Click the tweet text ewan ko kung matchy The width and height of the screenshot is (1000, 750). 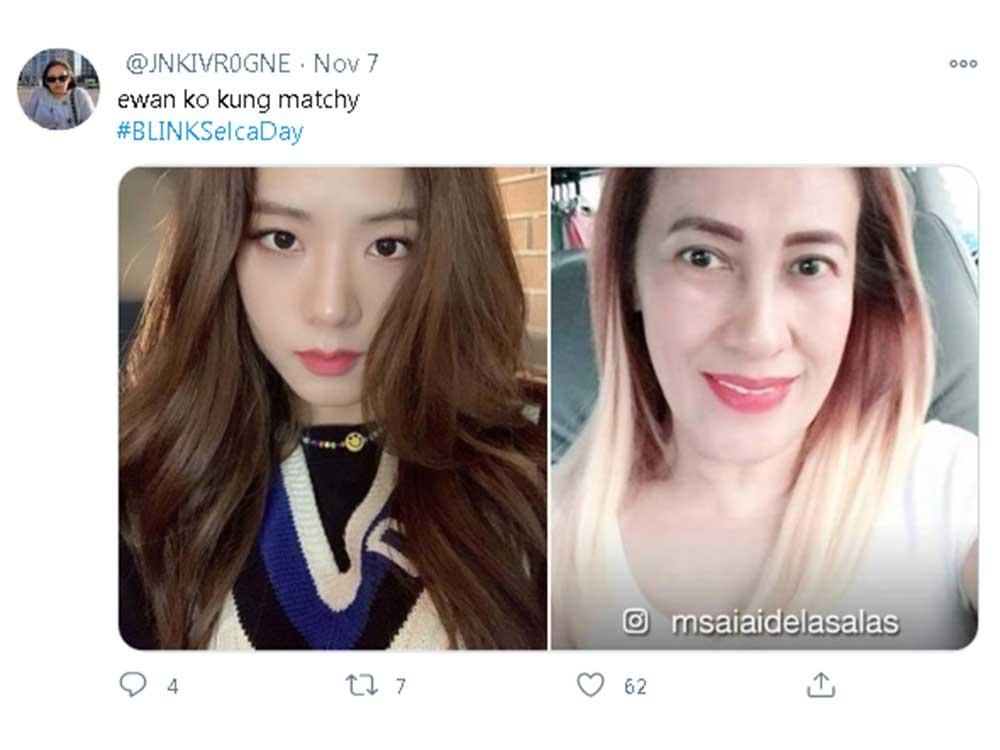coord(239,99)
